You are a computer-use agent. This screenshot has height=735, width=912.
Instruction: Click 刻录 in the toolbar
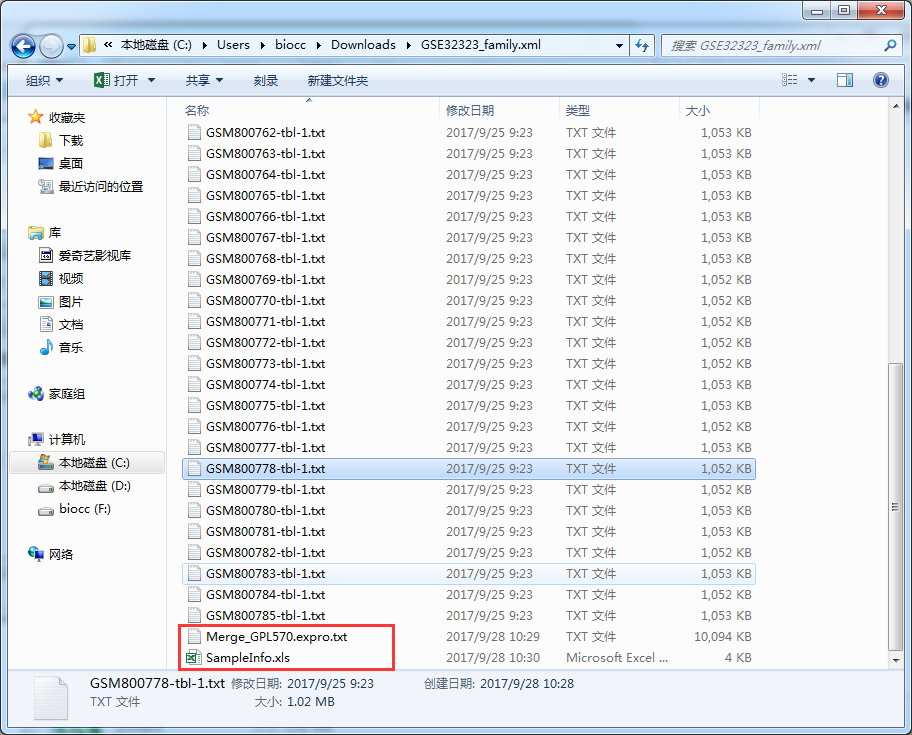tap(266, 80)
